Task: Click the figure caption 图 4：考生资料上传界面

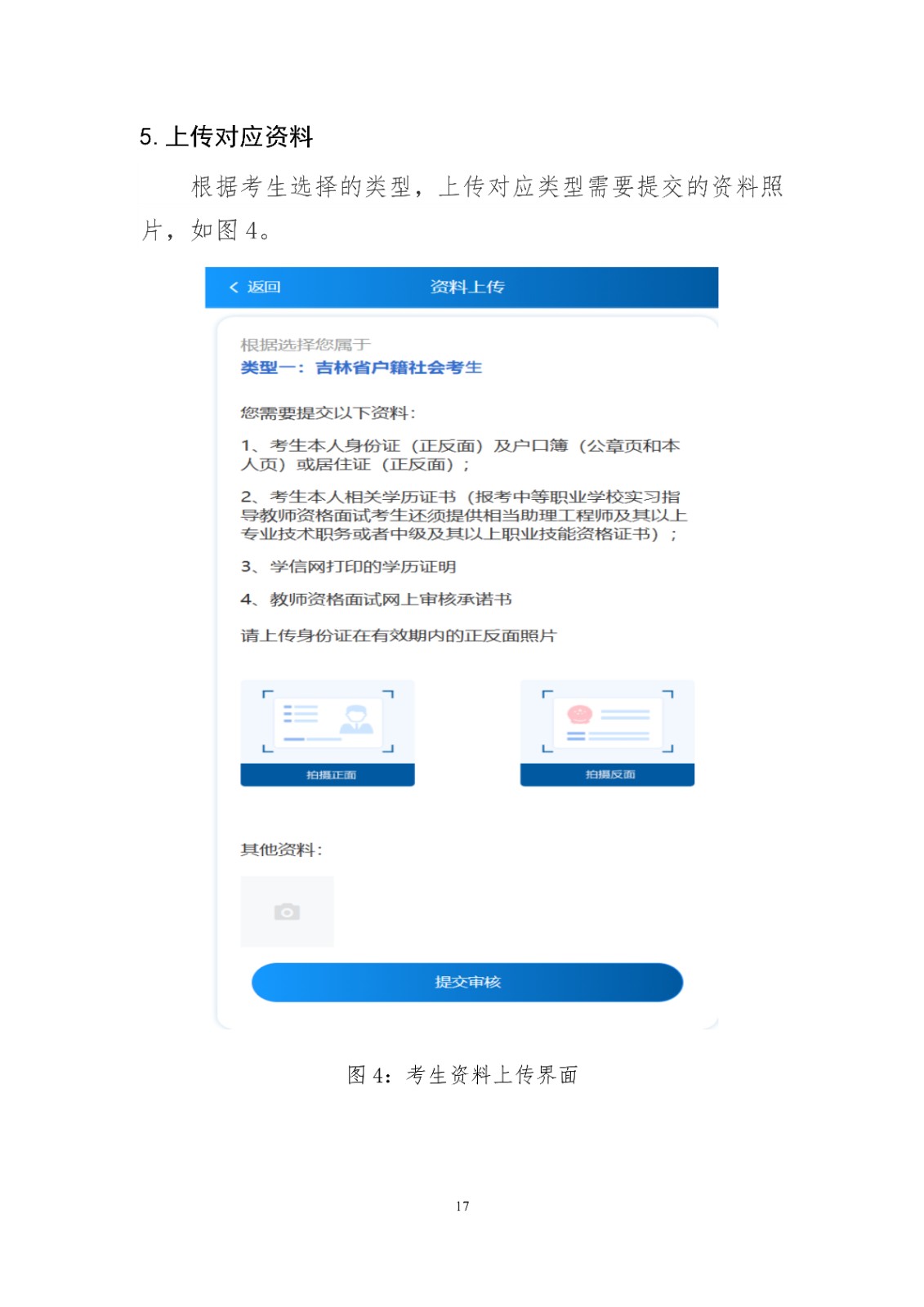Action: 462,1075
